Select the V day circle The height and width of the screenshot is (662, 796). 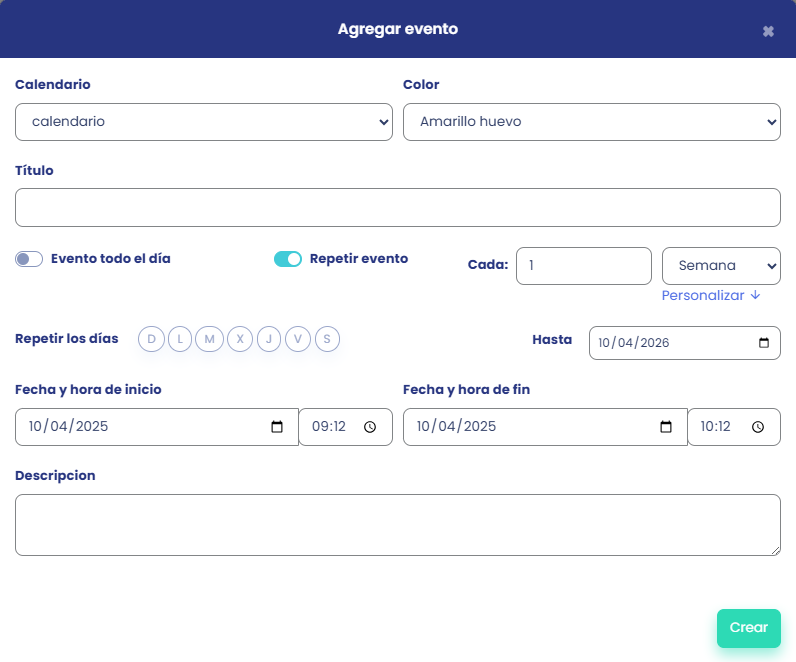(298, 339)
